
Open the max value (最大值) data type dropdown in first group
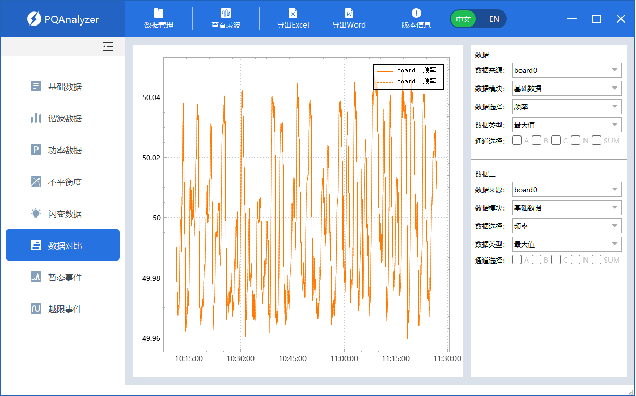tap(567, 125)
